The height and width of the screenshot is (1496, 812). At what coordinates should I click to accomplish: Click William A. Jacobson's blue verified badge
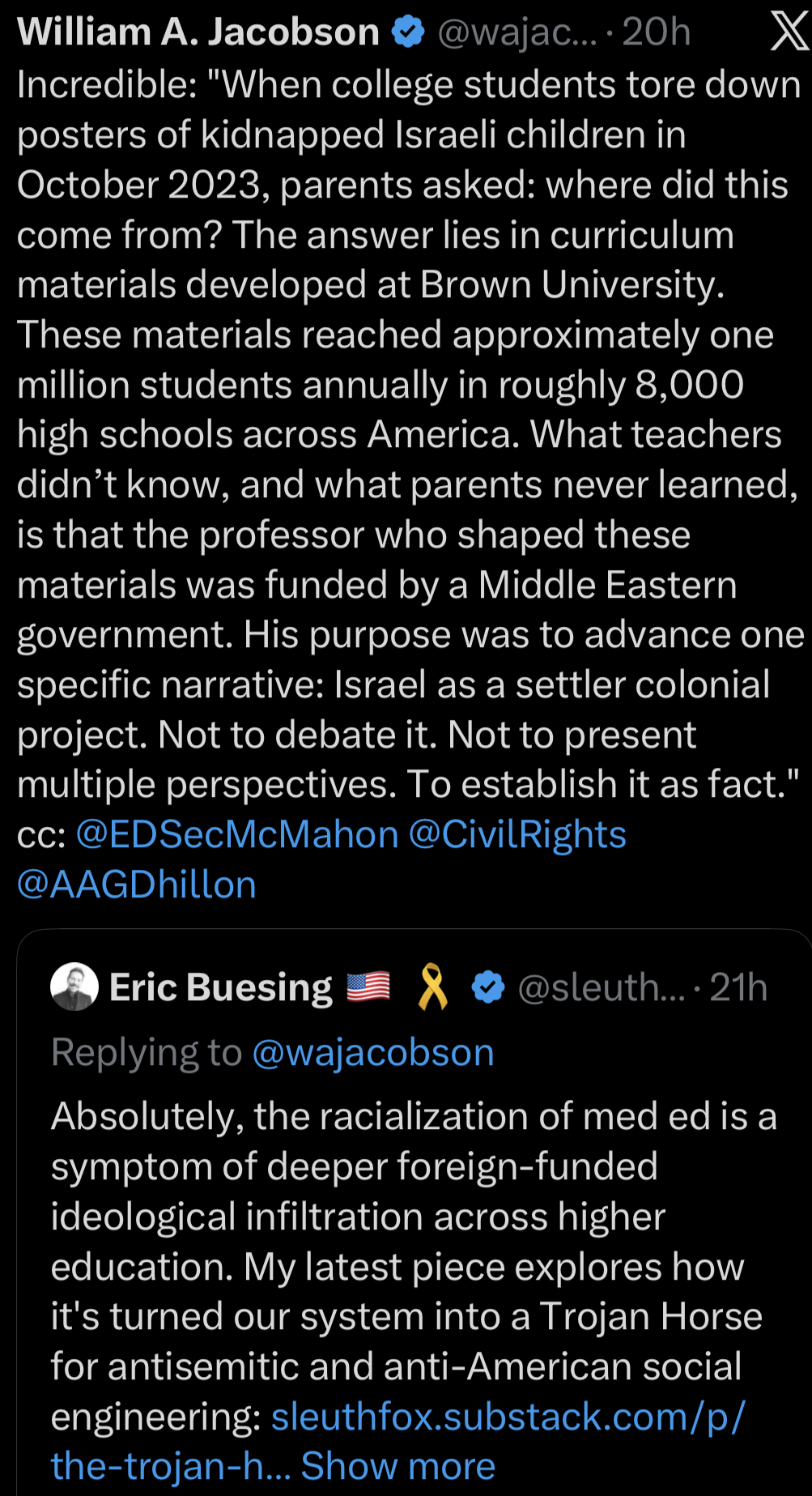408,32
